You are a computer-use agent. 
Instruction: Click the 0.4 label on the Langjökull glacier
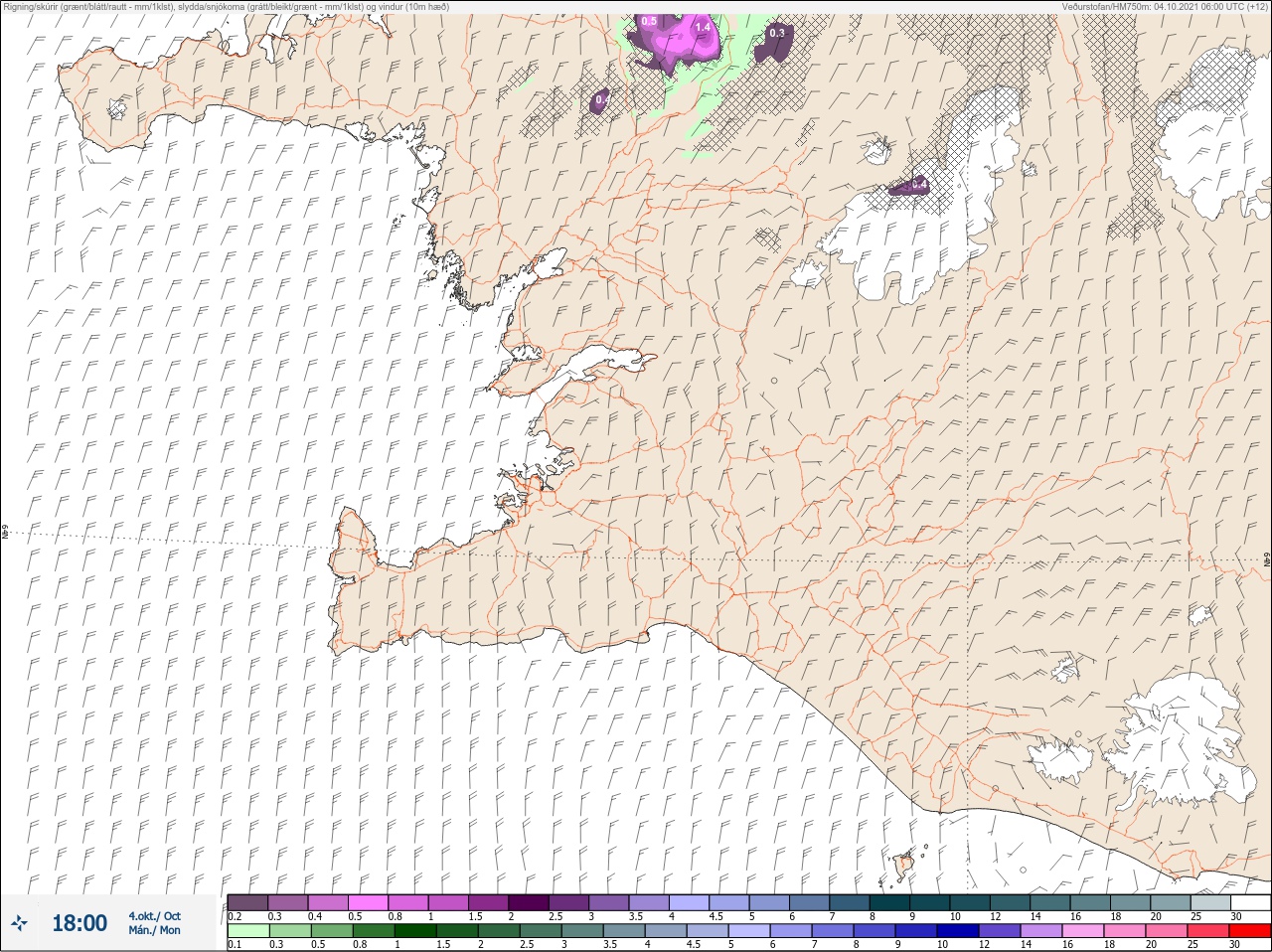click(919, 185)
